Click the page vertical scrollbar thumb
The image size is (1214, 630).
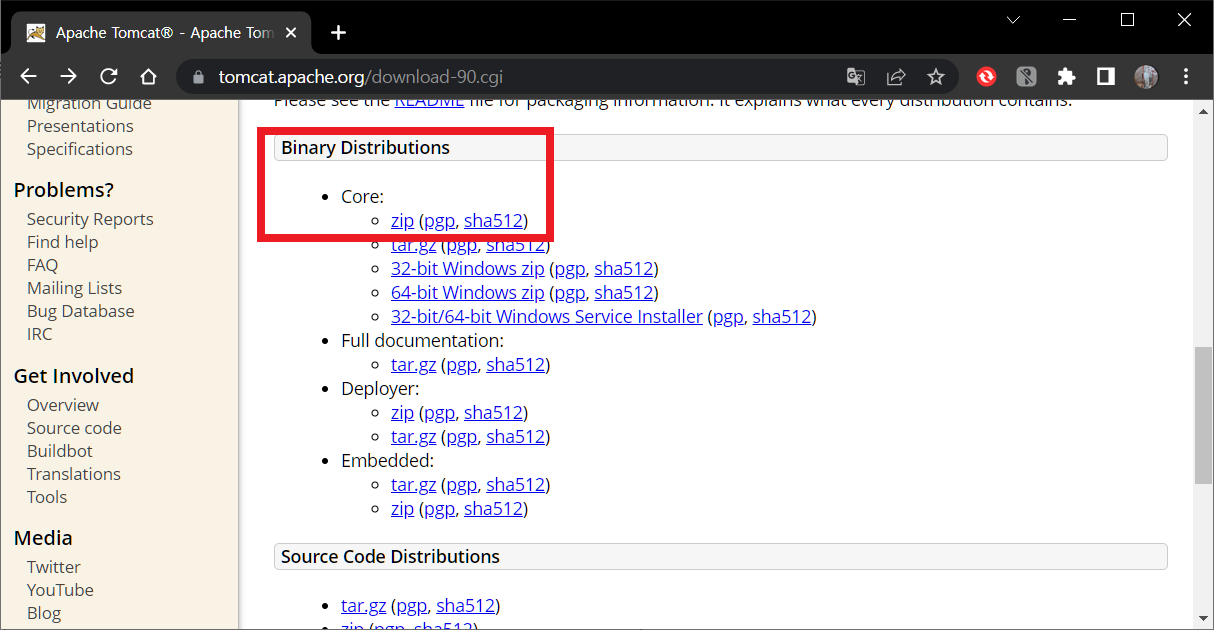click(1203, 414)
